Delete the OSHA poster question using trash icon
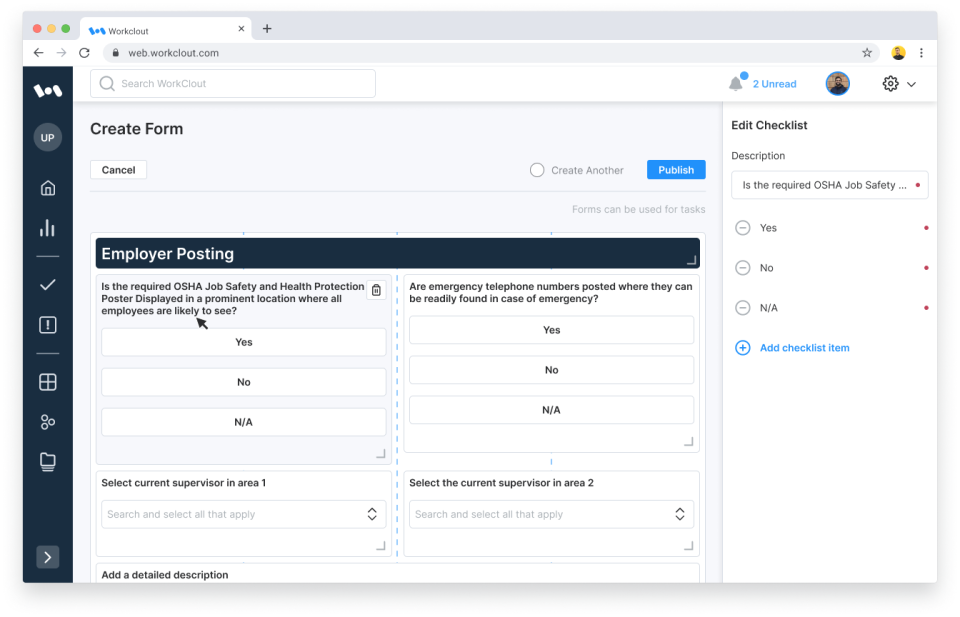This screenshot has width=960, height=617. (x=376, y=289)
